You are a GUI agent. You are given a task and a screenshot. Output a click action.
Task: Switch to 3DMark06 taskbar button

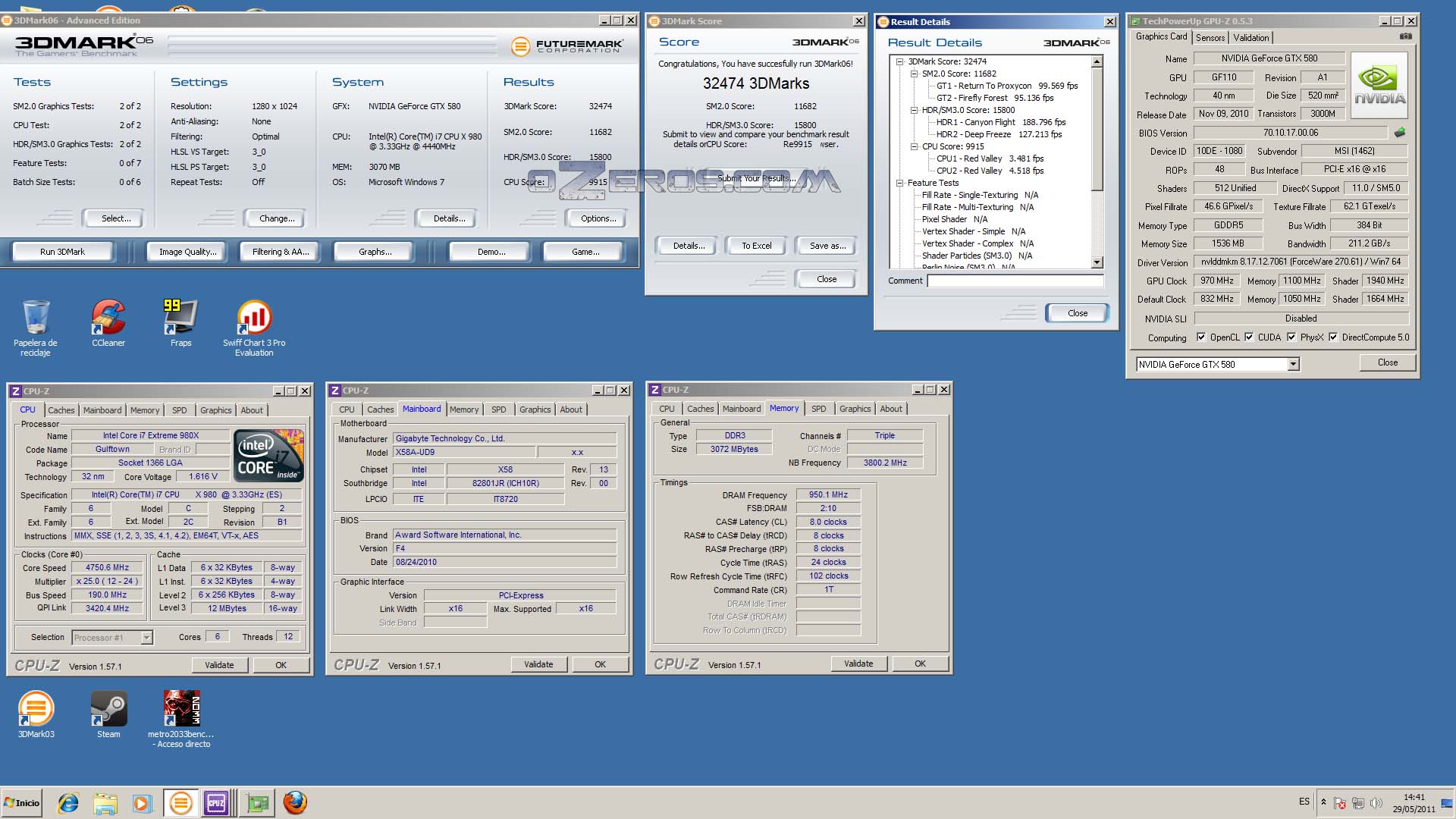click(x=180, y=803)
